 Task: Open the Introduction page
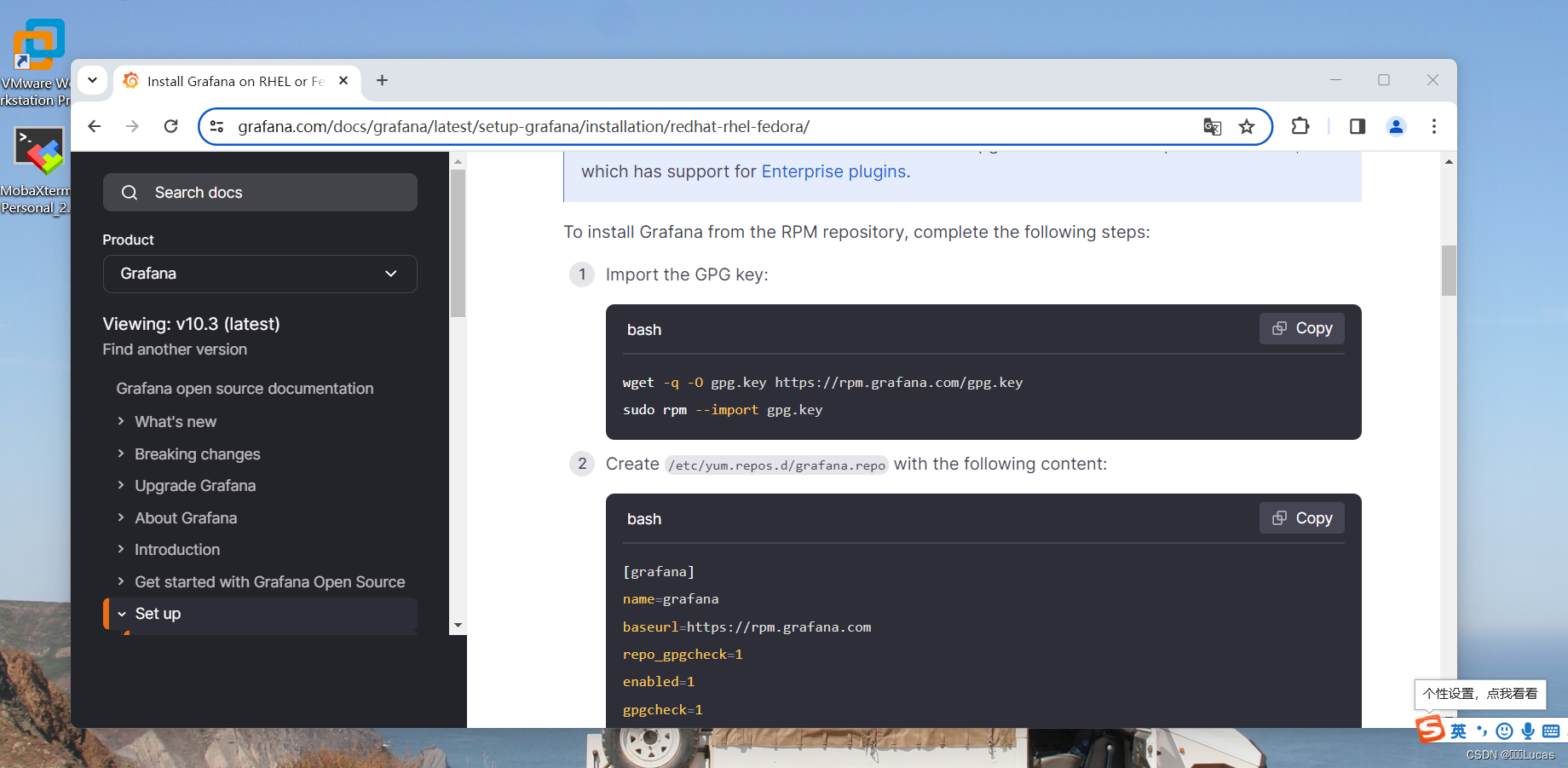tap(177, 550)
